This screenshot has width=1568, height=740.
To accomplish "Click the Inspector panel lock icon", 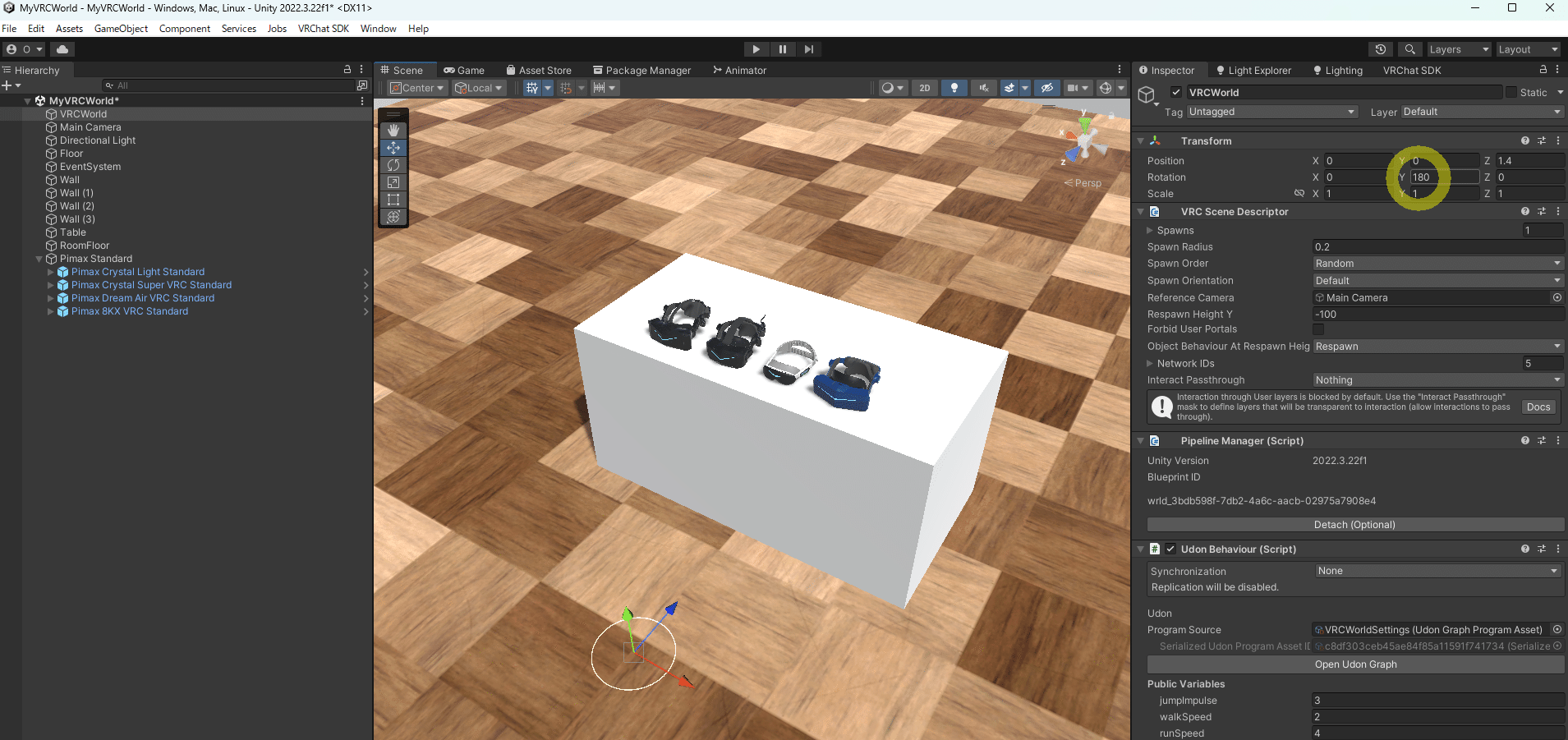I will pos(1543,70).
